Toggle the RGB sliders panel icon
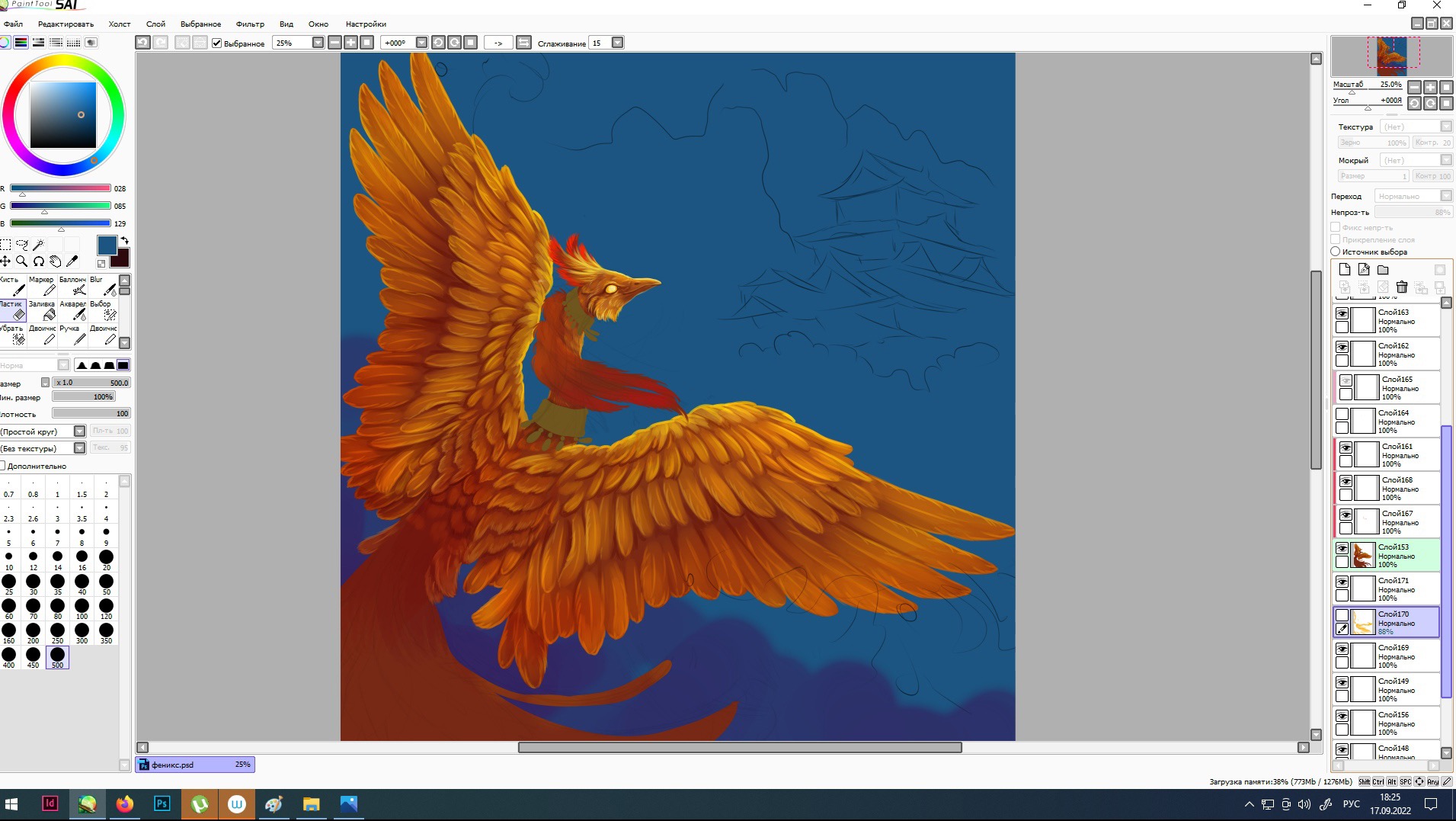Image resolution: width=1456 pixels, height=821 pixels. tap(21, 43)
